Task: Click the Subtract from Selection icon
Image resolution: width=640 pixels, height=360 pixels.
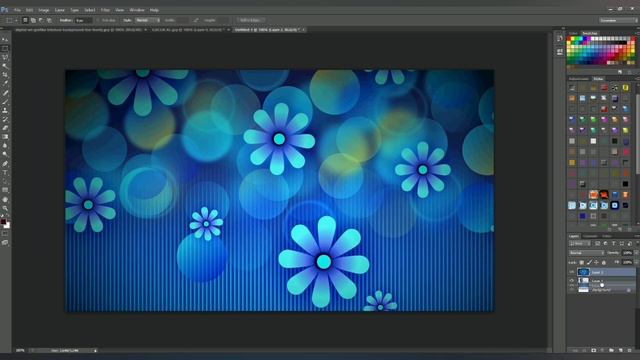Action: point(41,20)
